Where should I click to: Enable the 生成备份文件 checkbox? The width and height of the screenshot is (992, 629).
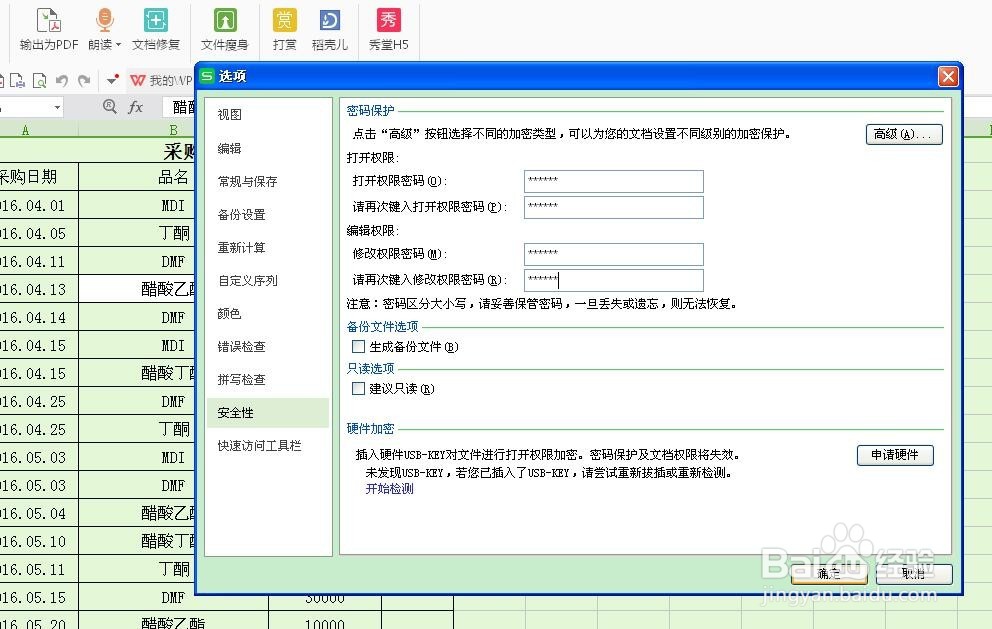(356, 347)
